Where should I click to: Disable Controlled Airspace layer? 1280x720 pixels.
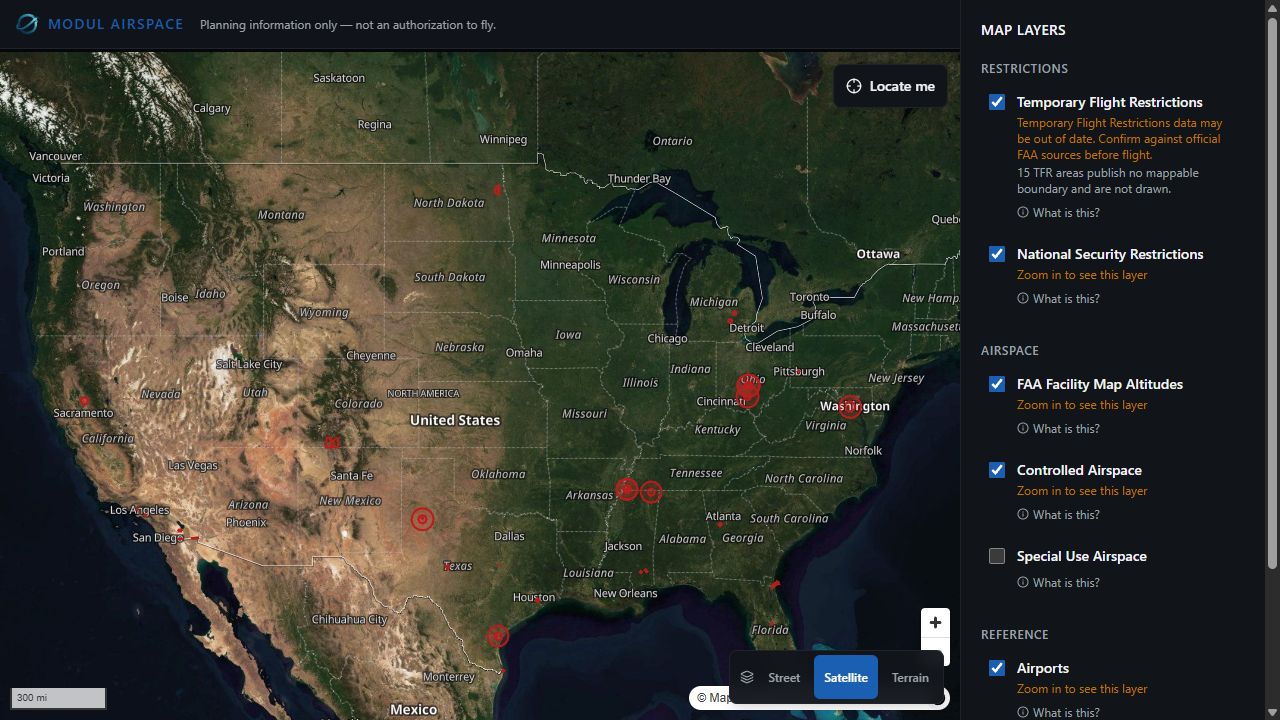click(997, 470)
